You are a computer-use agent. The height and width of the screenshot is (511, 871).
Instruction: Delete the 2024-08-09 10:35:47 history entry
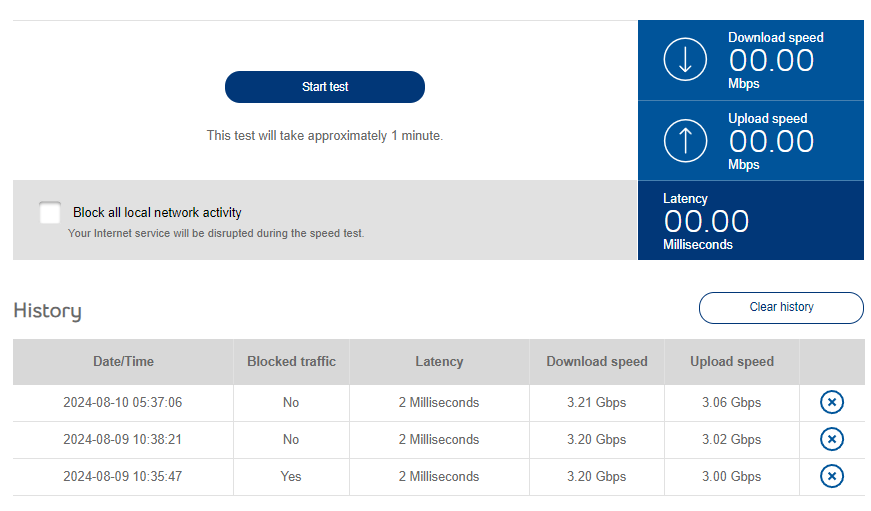(x=831, y=476)
